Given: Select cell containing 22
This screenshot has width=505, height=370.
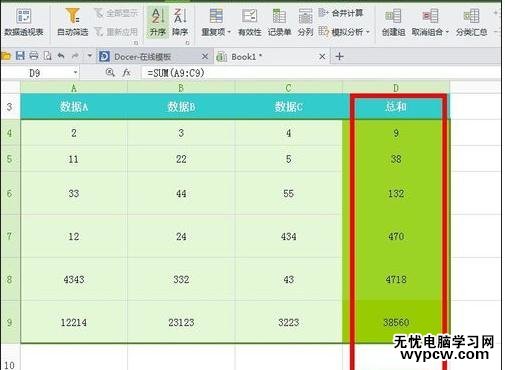Looking at the screenshot, I should (x=181, y=159).
